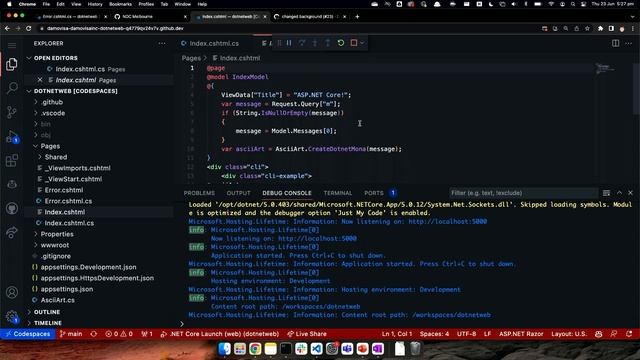Expand the OUTLINE section

[x=47, y=312]
